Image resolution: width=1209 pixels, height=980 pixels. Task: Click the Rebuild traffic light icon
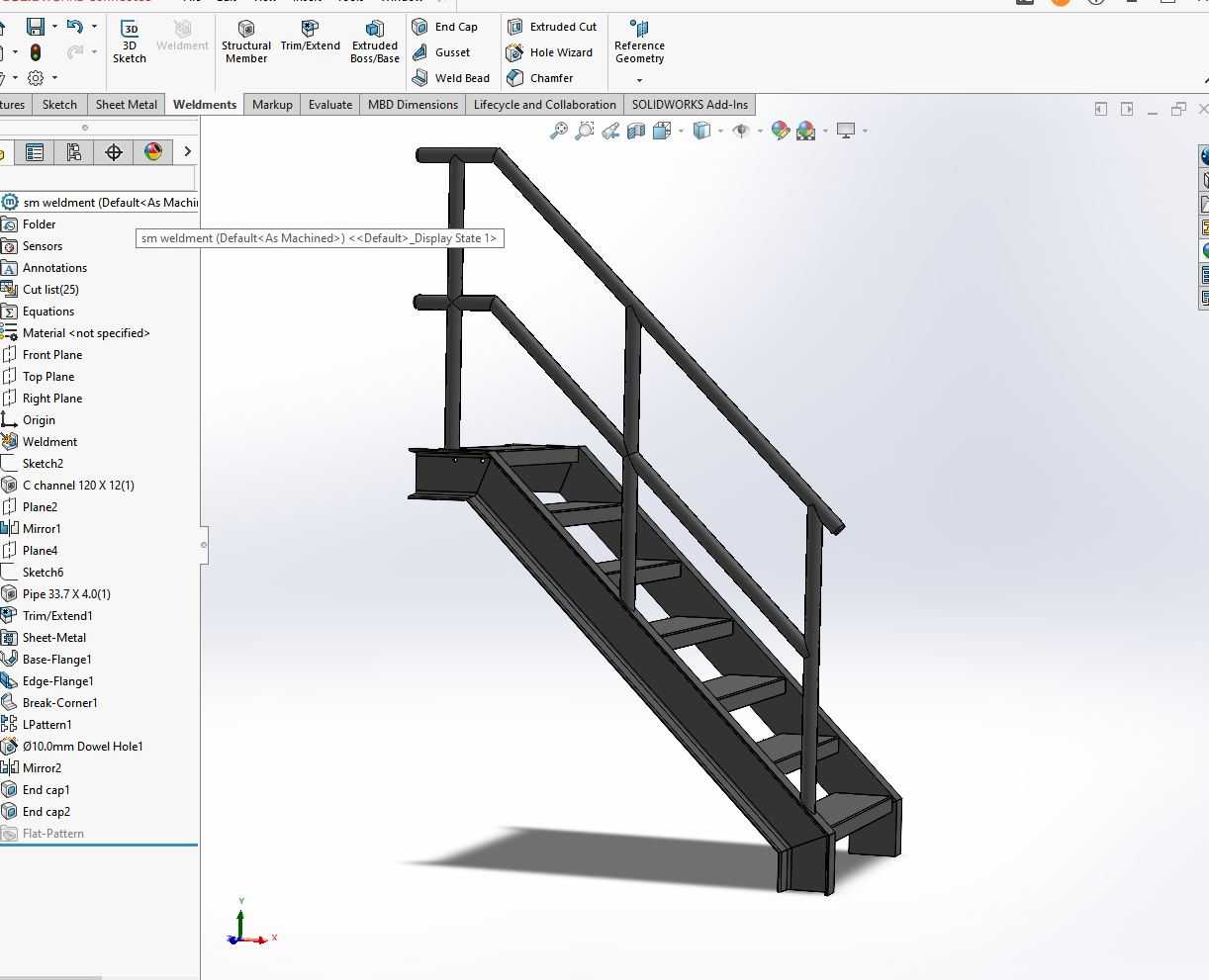(36, 52)
